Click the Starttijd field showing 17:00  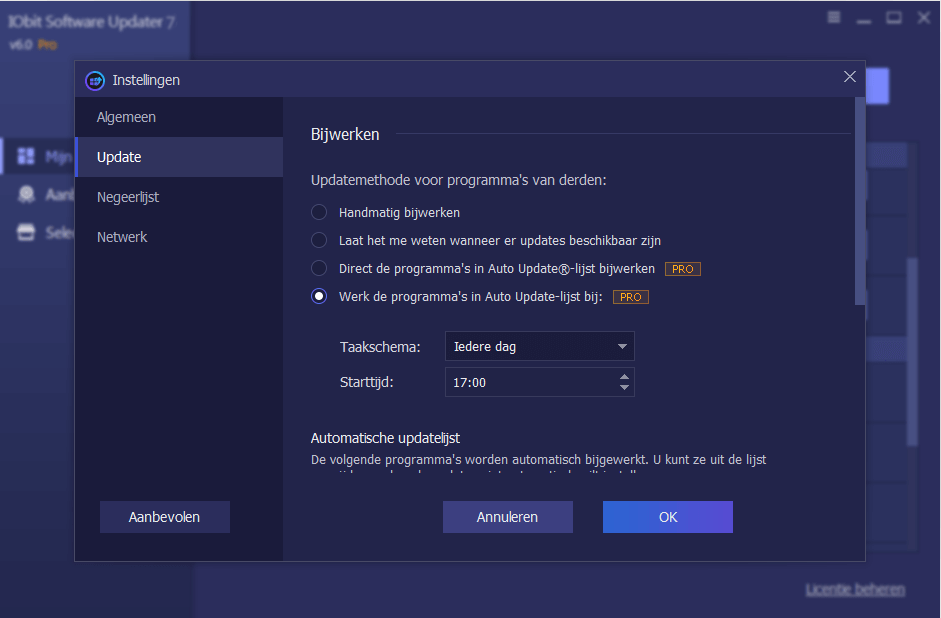click(x=530, y=382)
